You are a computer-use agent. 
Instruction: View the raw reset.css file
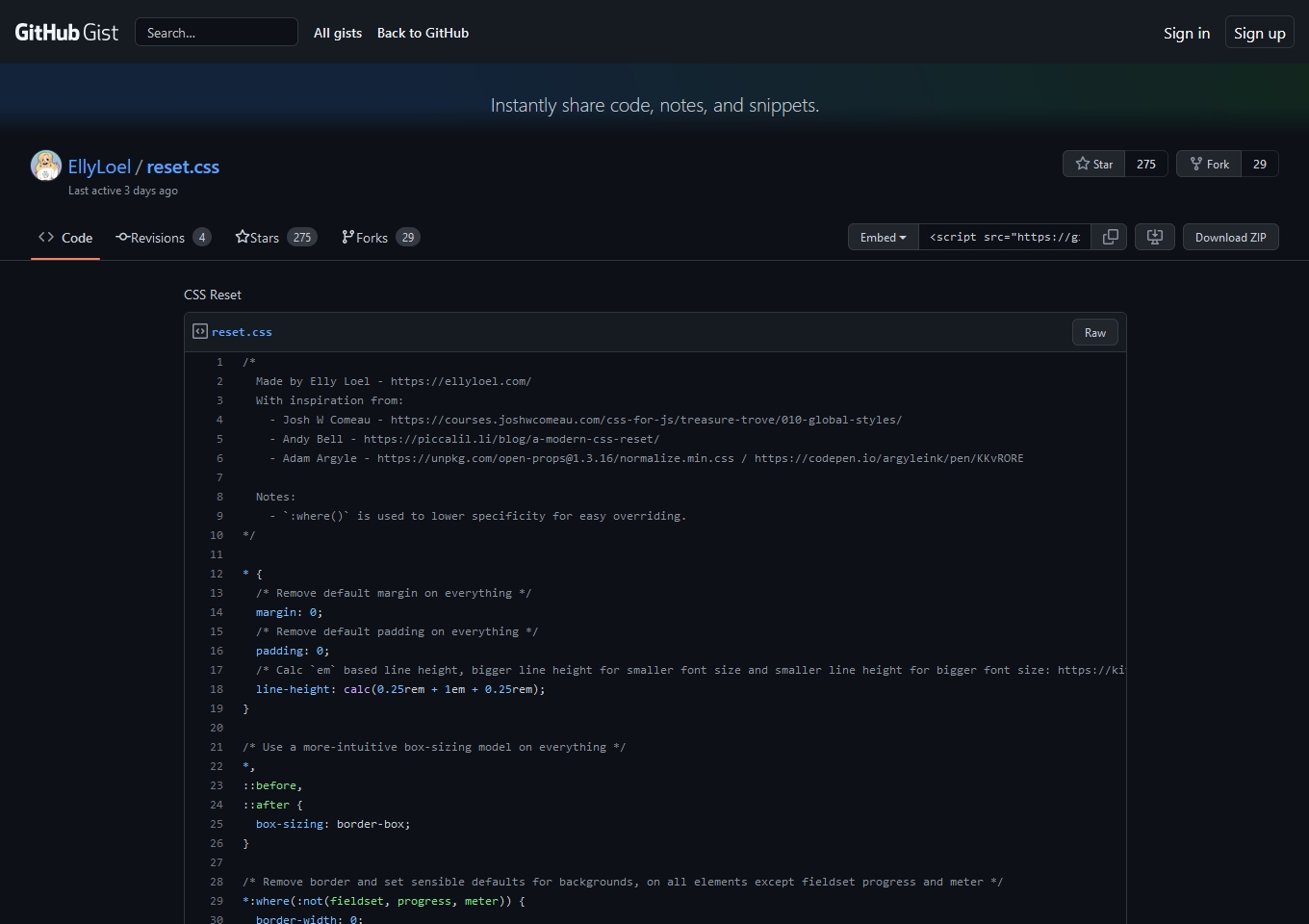pos(1094,332)
